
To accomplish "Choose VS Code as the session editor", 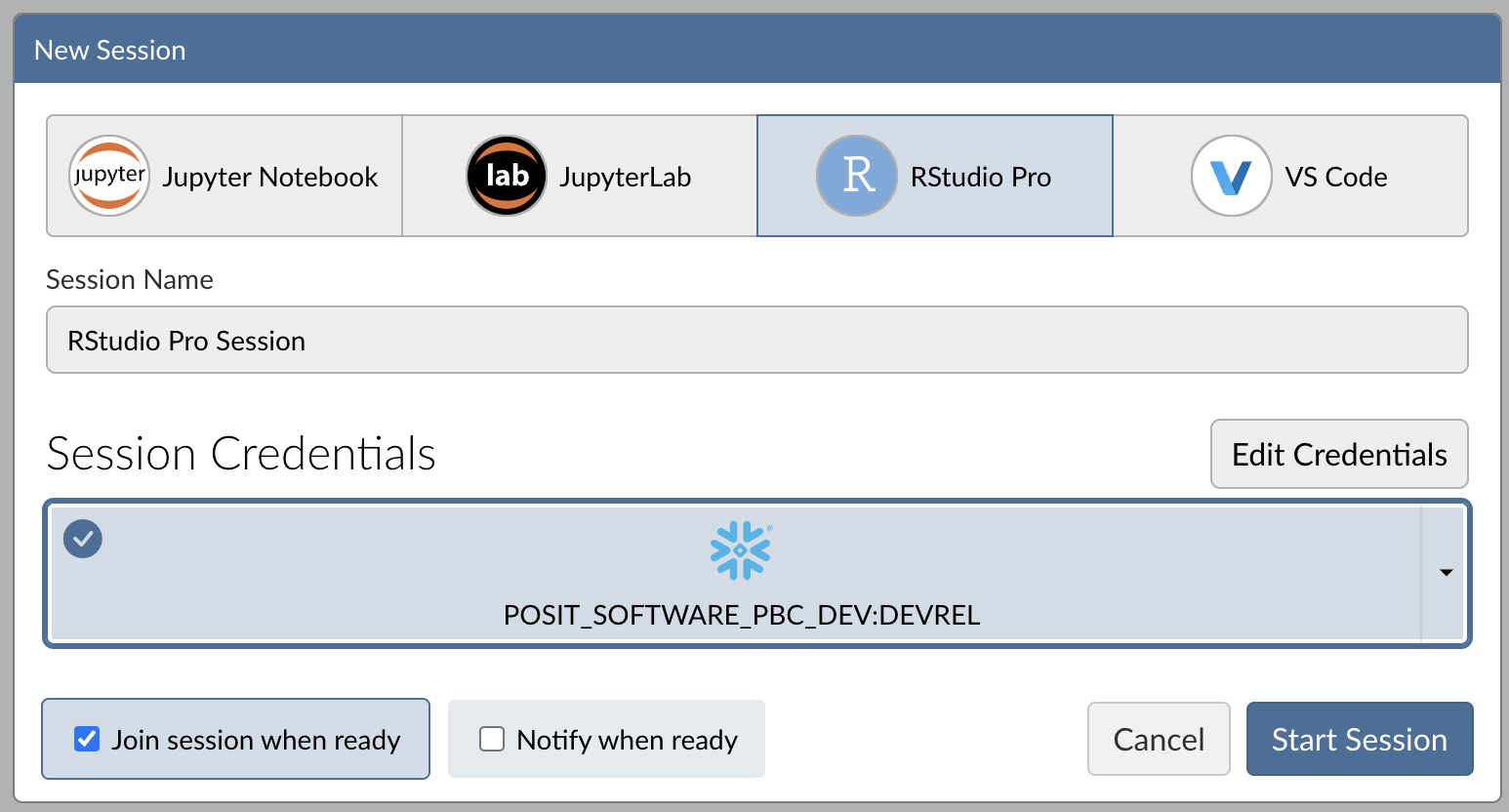I will click(1291, 176).
